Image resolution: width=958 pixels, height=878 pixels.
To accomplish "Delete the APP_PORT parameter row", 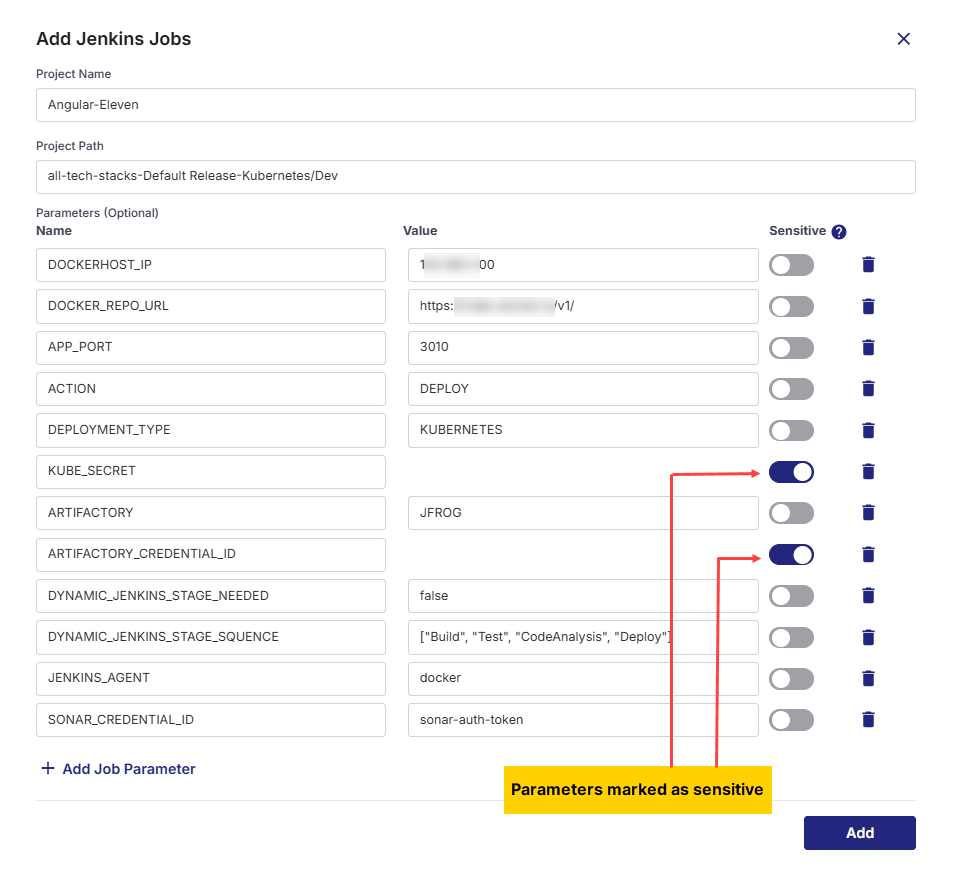I will click(x=868, y=348).
